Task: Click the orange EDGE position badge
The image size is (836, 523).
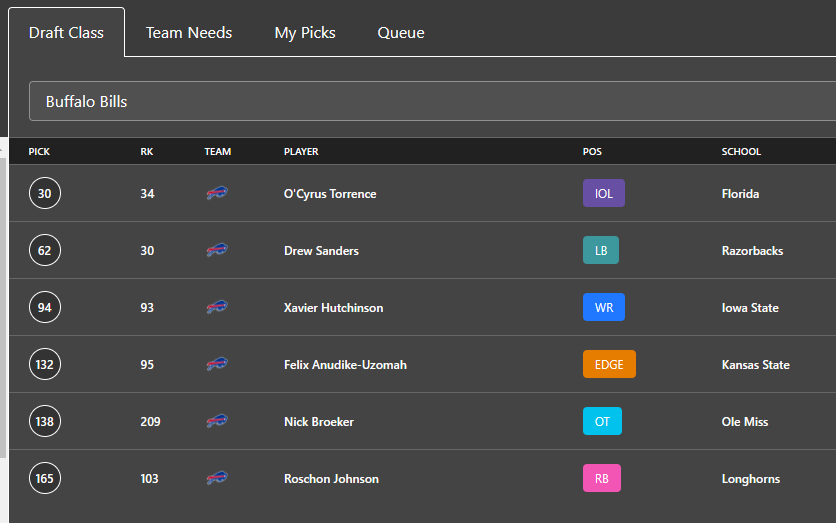Action: (x=609, y=364)
